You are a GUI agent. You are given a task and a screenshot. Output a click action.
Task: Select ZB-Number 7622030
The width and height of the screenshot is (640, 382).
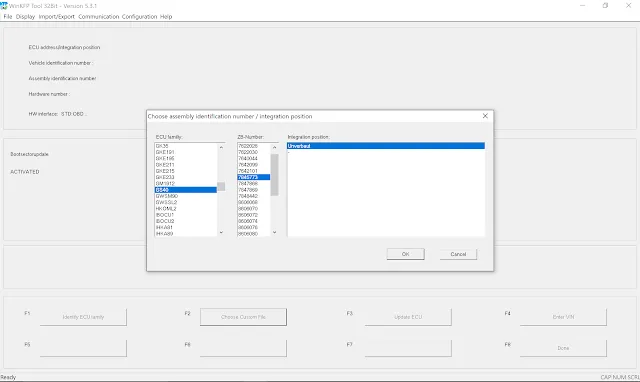click(253, 152)
